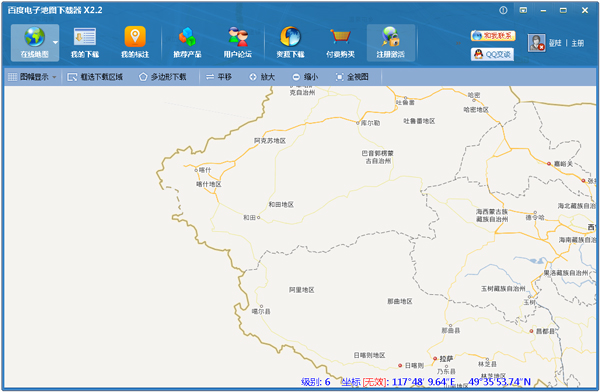Open the 在线地图 globe icon

coord(34,37)
